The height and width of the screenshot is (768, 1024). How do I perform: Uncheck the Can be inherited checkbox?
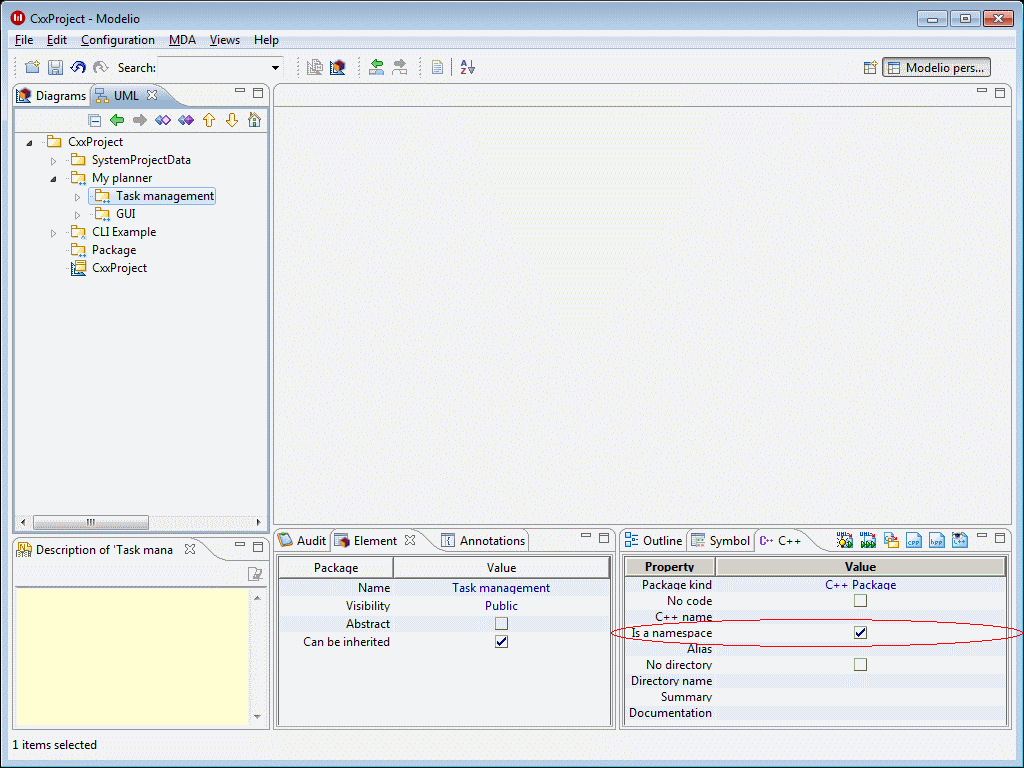point(501,642)
